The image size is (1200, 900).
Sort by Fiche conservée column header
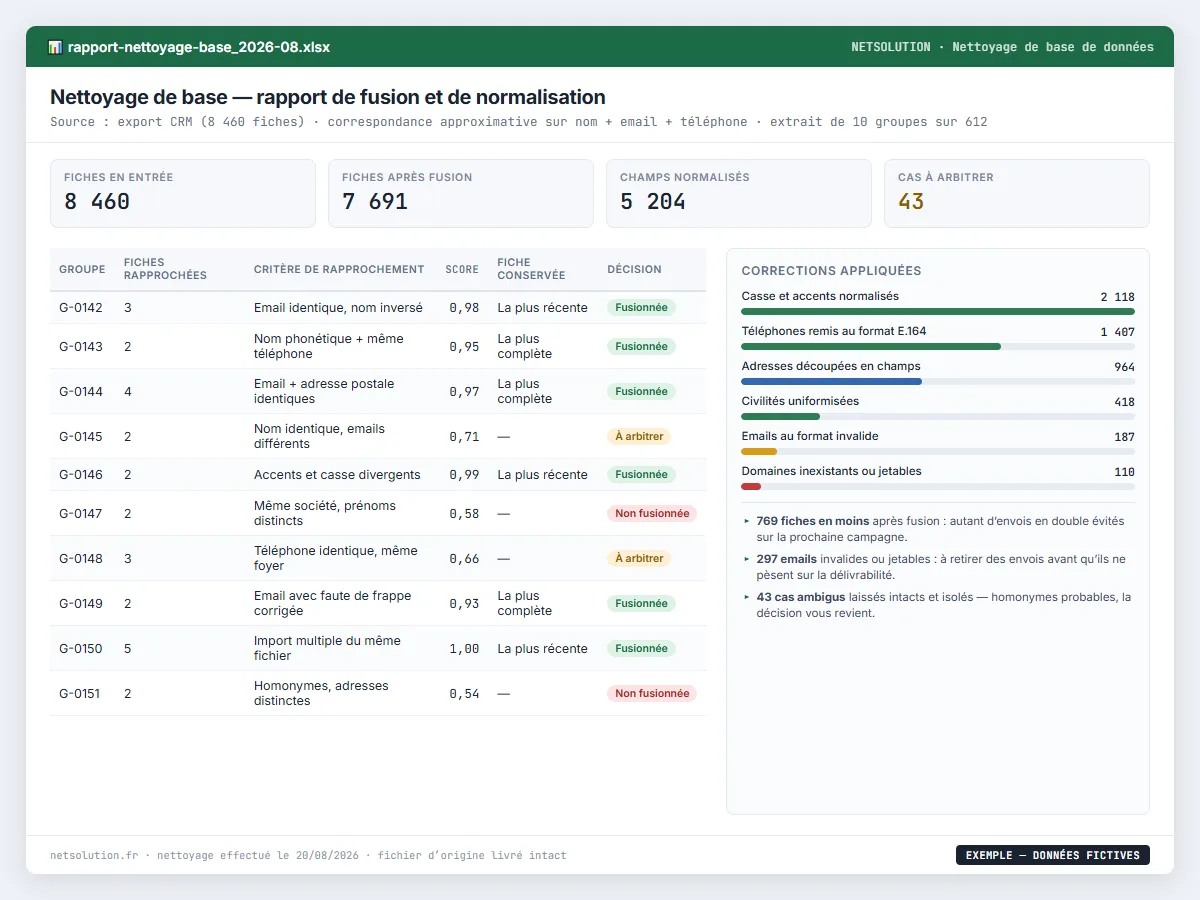[x=531, y=269]
